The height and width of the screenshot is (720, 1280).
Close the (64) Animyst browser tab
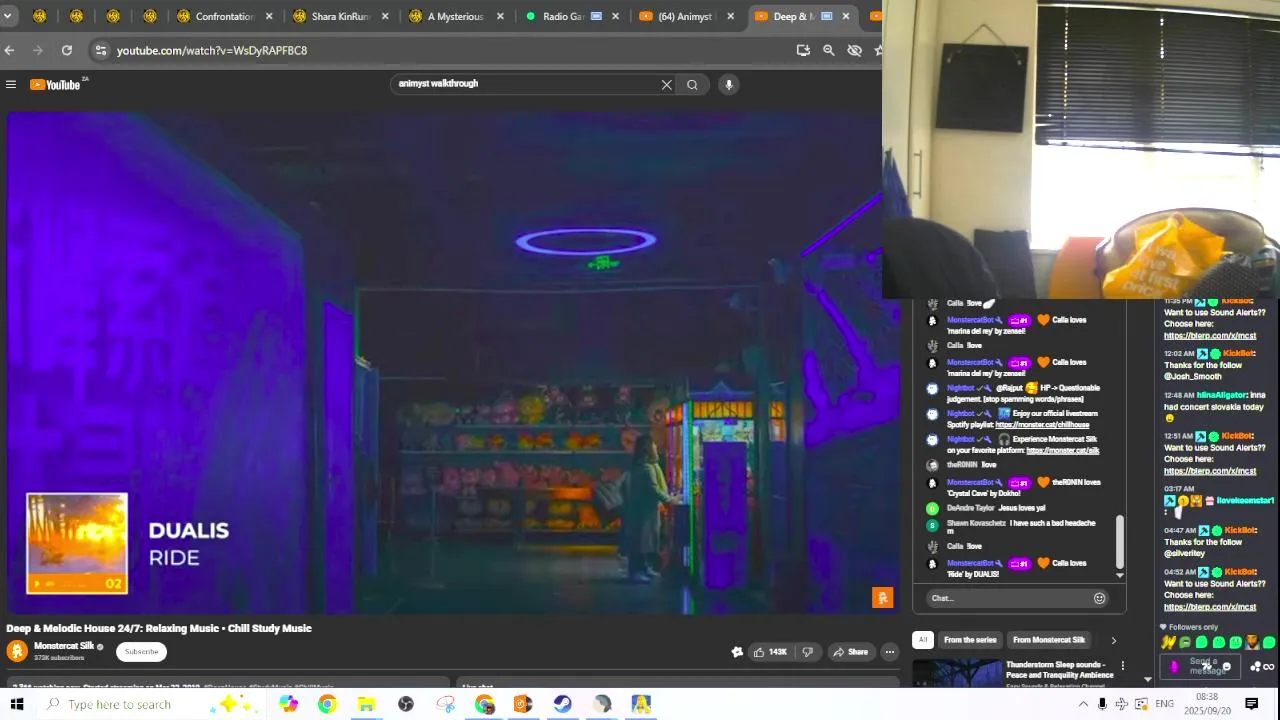point(730,16)
